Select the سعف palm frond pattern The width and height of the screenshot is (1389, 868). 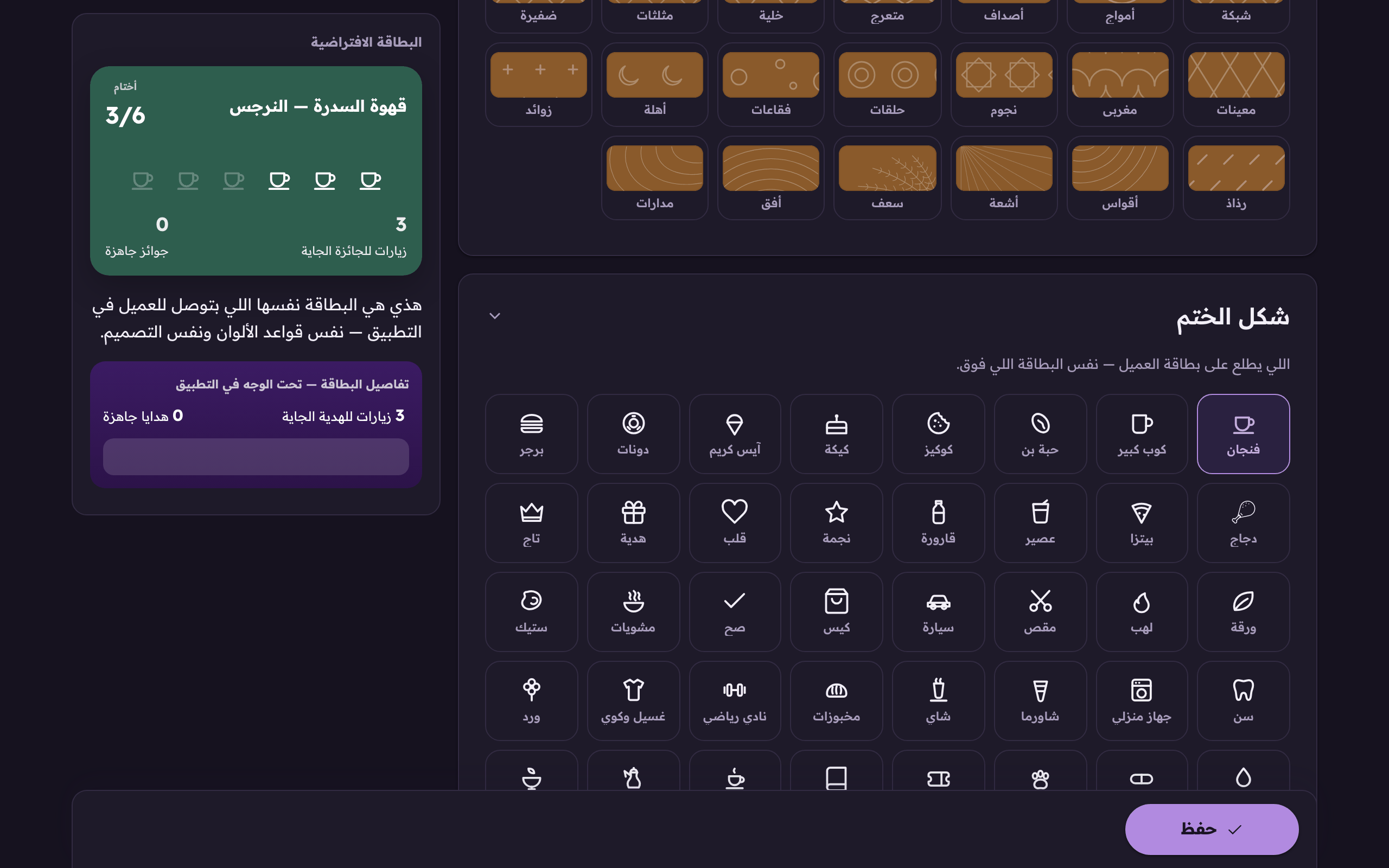pyautogui.click(x=887, y=178)
